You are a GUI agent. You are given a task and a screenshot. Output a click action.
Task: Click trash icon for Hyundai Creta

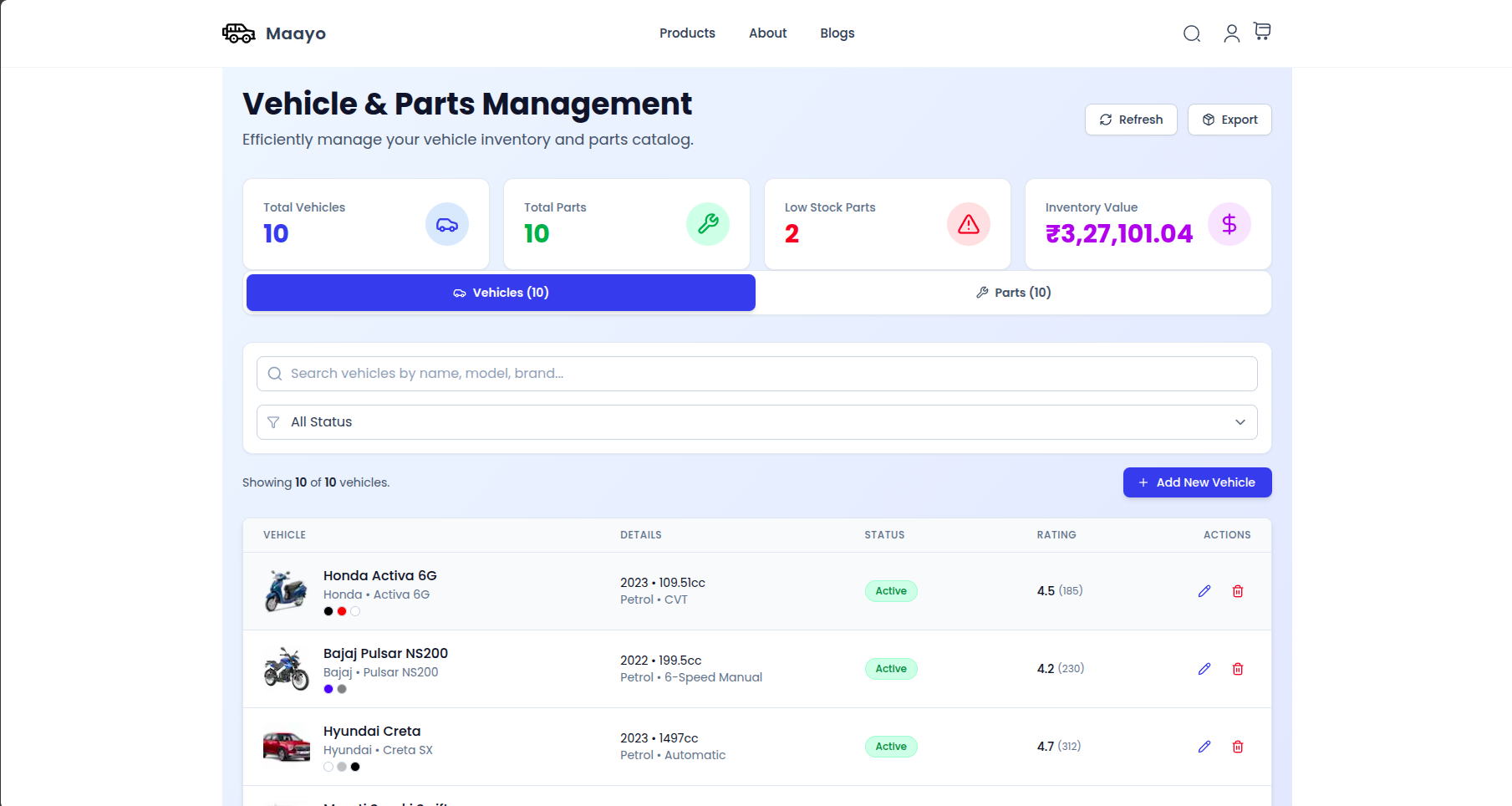(x=1238, y=747)
